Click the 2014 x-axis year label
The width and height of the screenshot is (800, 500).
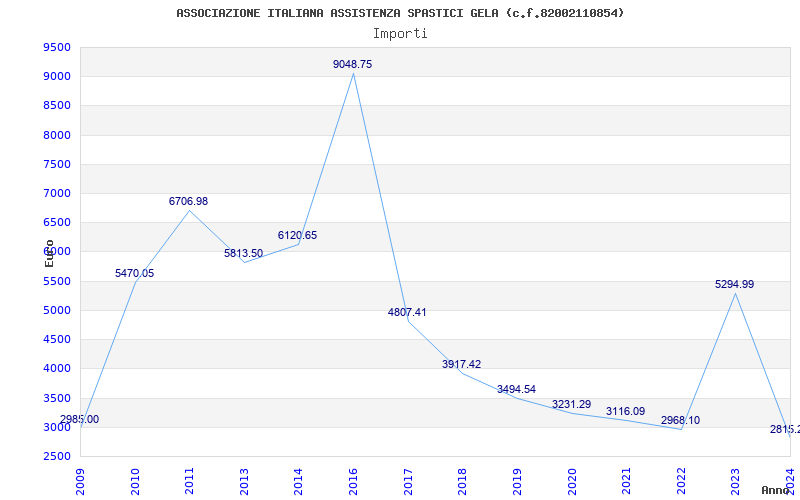click(298, 481)
